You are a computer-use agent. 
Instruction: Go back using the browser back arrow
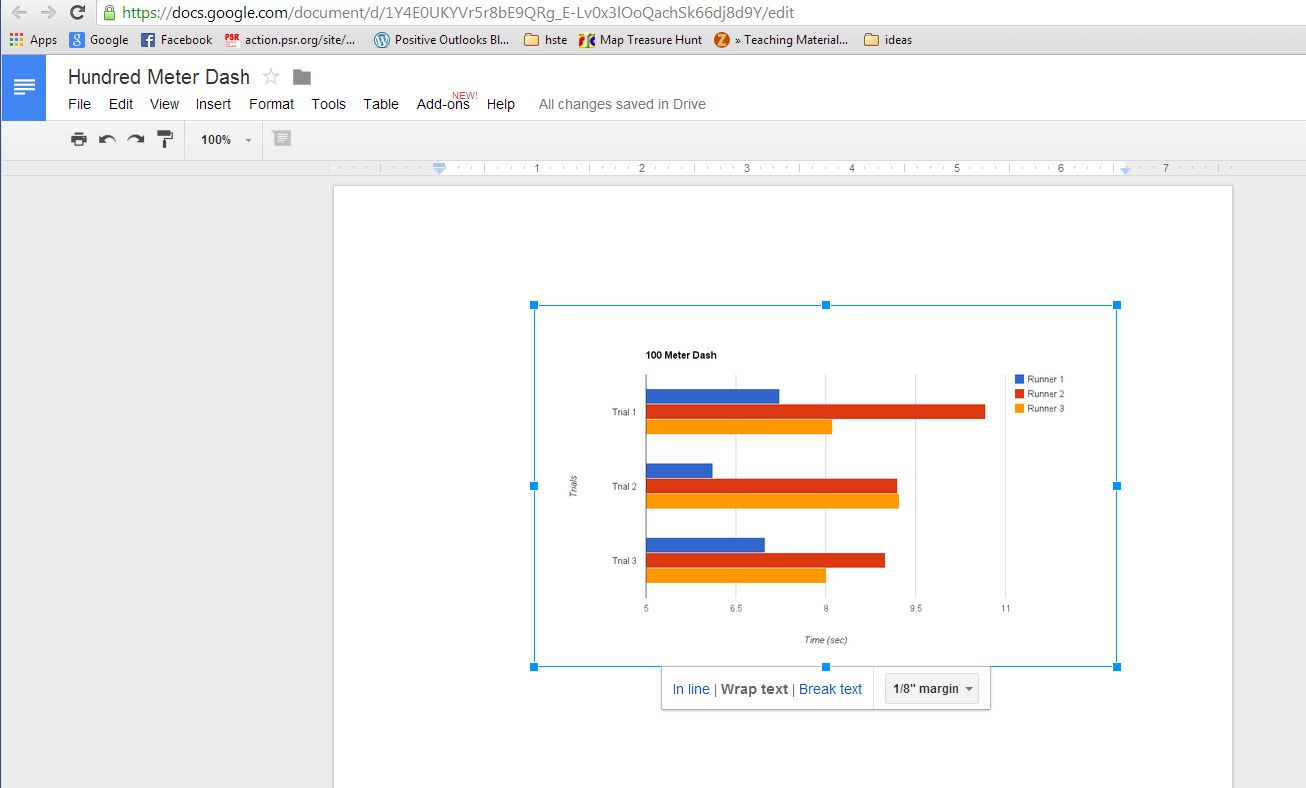click(19, 13)
